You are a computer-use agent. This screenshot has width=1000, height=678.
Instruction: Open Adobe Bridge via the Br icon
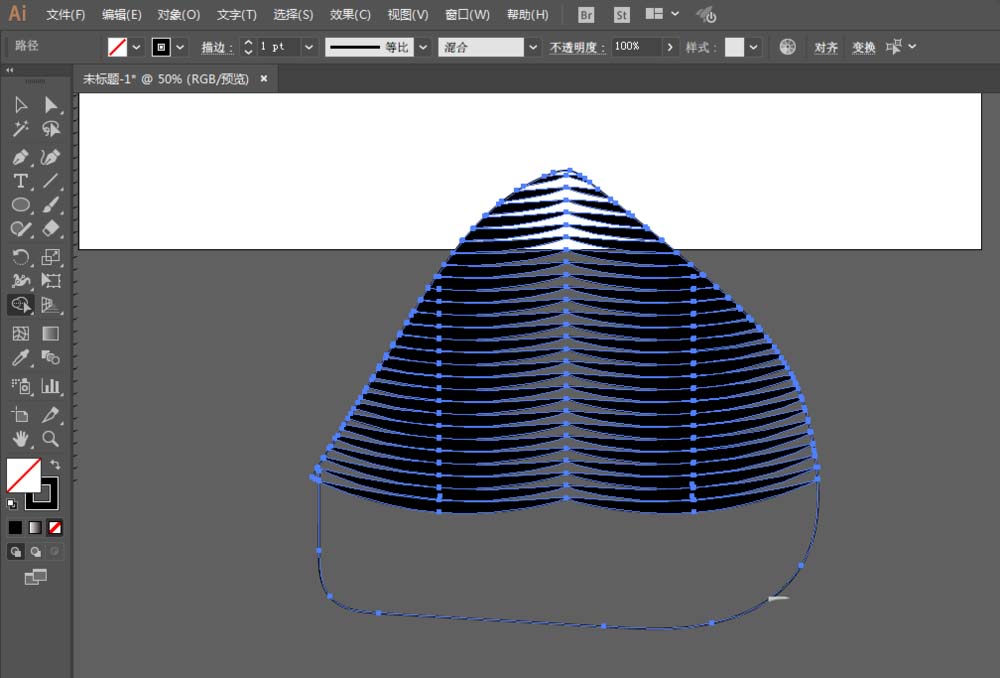pos(585,14)
